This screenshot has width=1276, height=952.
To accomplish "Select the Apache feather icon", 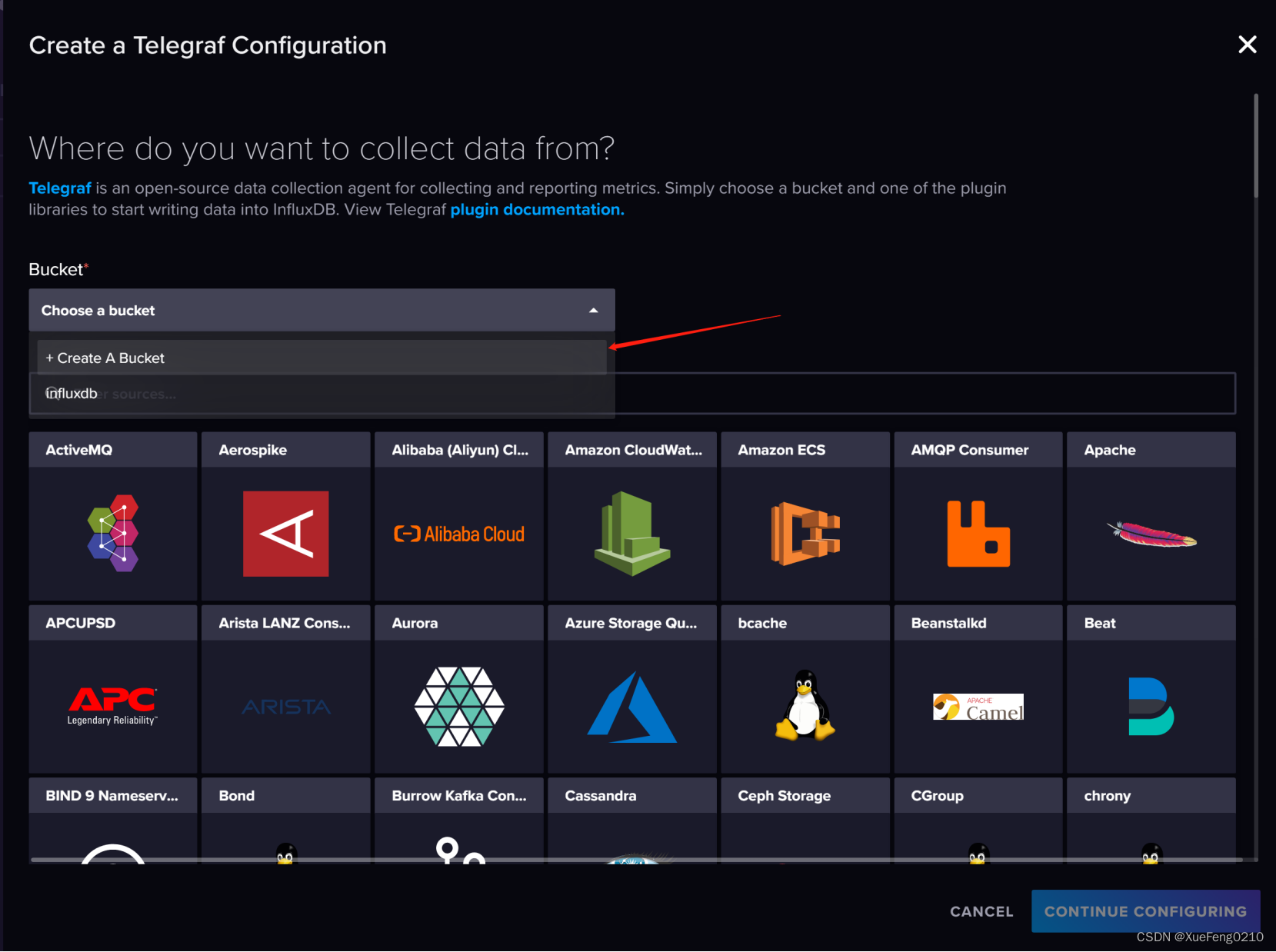I will click(1151, 534).
